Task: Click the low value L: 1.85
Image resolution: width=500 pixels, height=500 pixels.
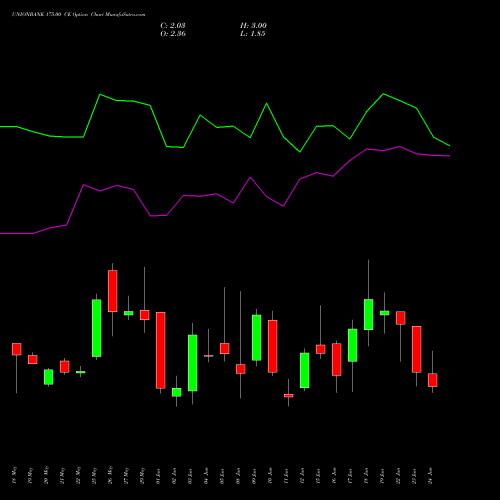Action: coord(253,34)
